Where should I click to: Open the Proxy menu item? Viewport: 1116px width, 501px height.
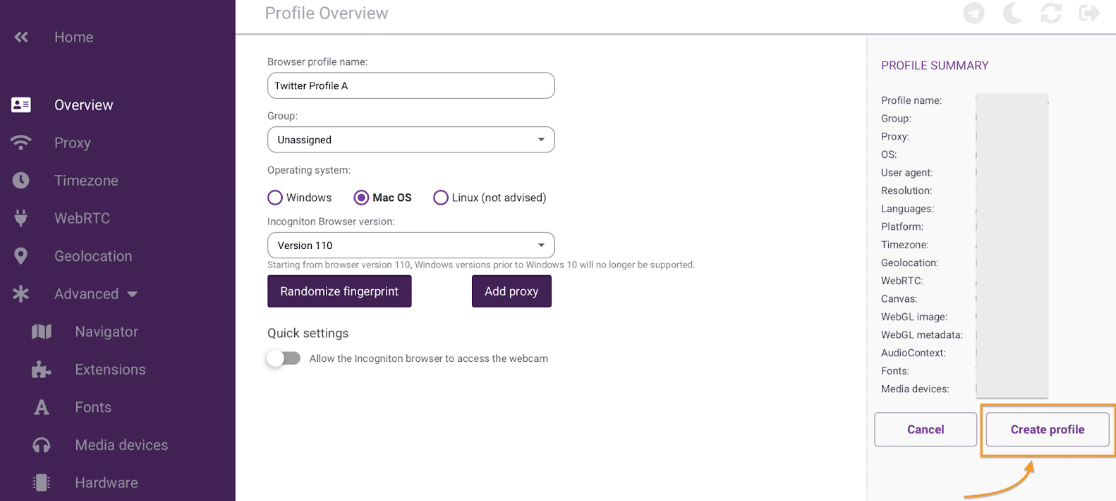click(x=72, y=142)
